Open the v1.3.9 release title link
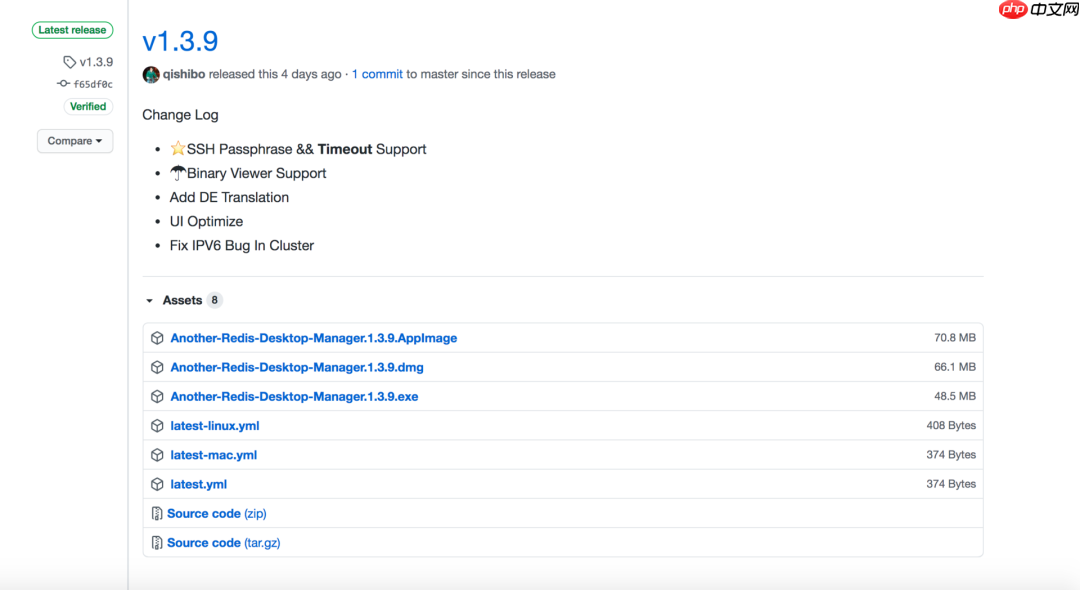This screenshot has height=590, width=1080. click(180, 41)
